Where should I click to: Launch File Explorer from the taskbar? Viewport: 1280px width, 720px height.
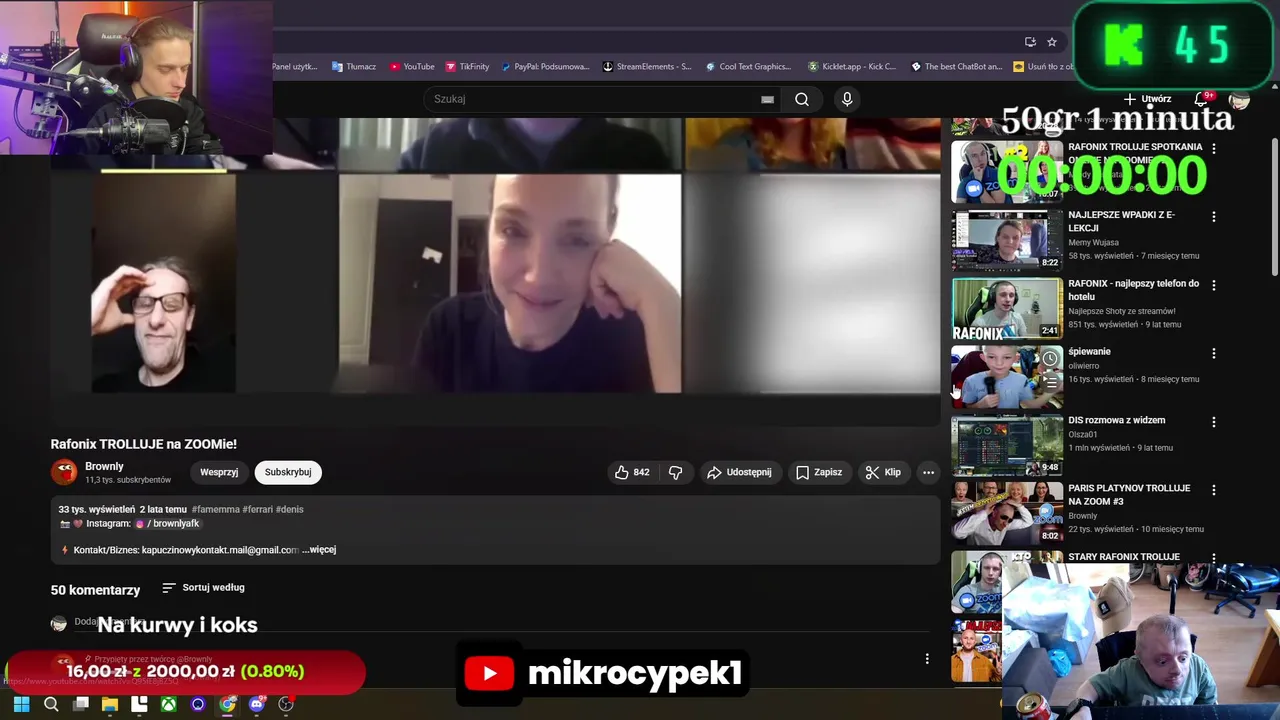click(110, 704)
